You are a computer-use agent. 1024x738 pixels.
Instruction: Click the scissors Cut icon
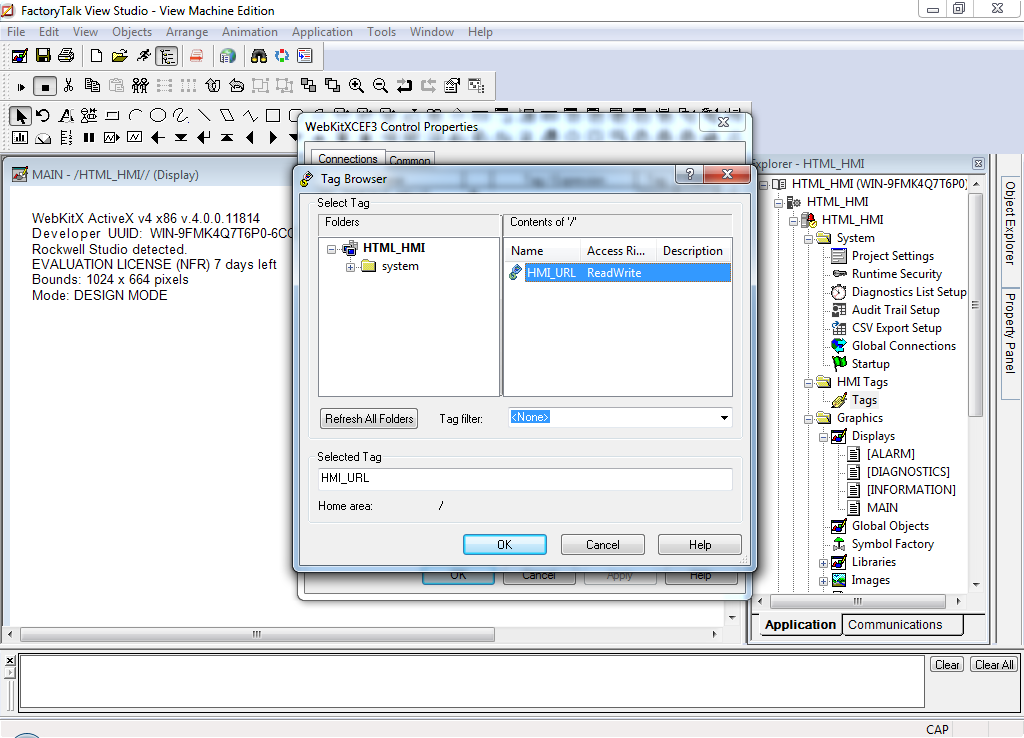(69, 86)
